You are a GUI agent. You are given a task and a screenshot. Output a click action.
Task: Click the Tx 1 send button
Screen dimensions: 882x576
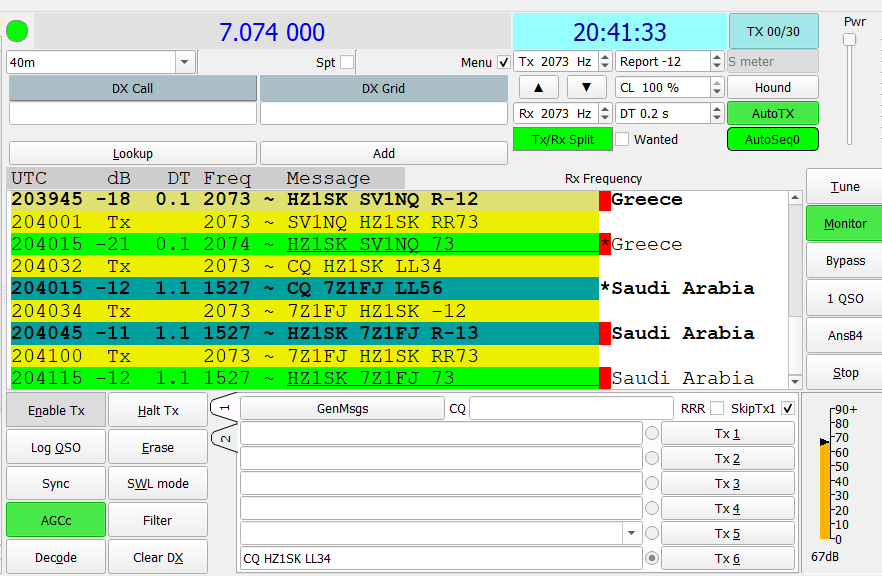(727, 433)
